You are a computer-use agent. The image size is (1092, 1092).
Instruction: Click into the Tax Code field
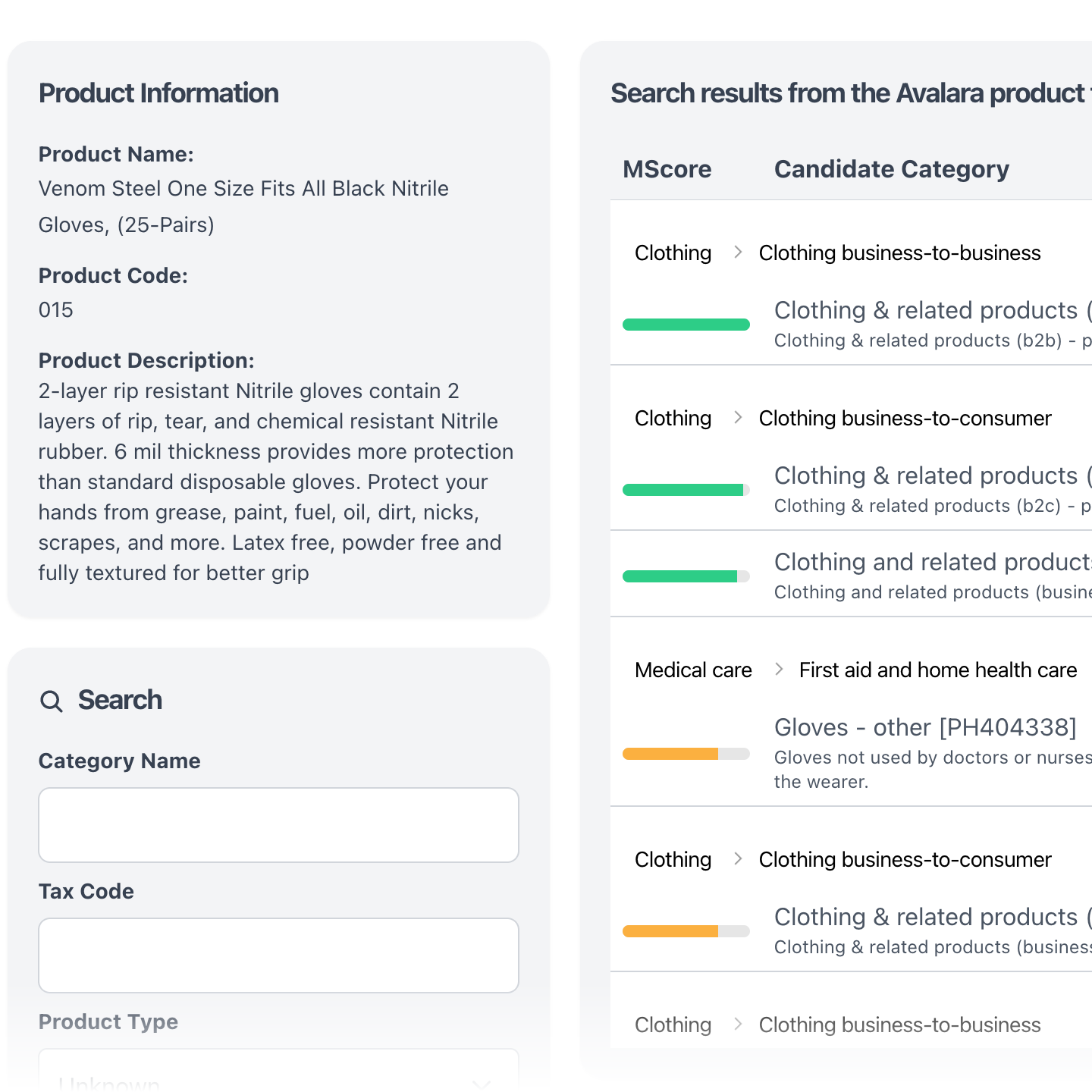tap(278, 955)
